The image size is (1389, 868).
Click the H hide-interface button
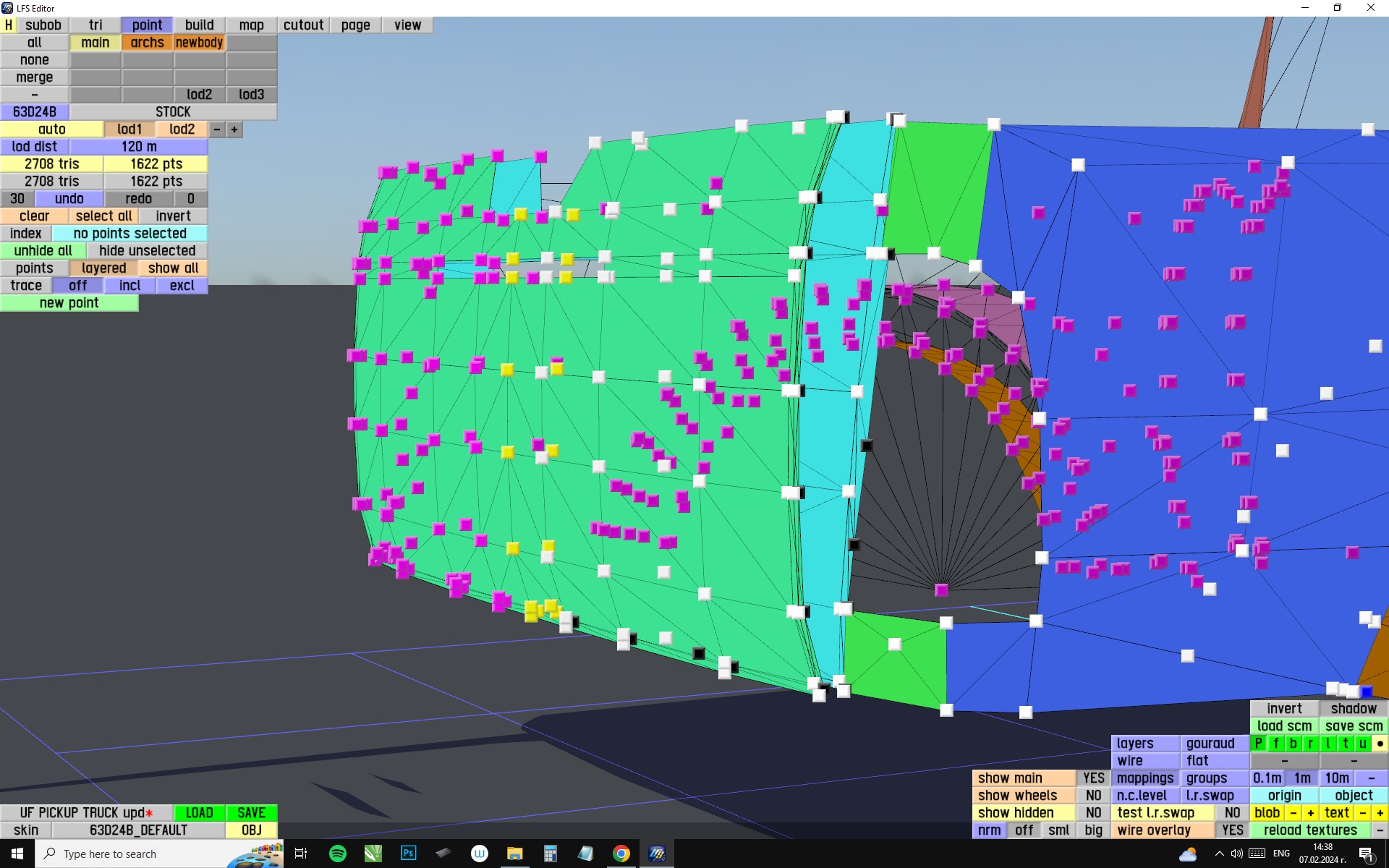8,25
